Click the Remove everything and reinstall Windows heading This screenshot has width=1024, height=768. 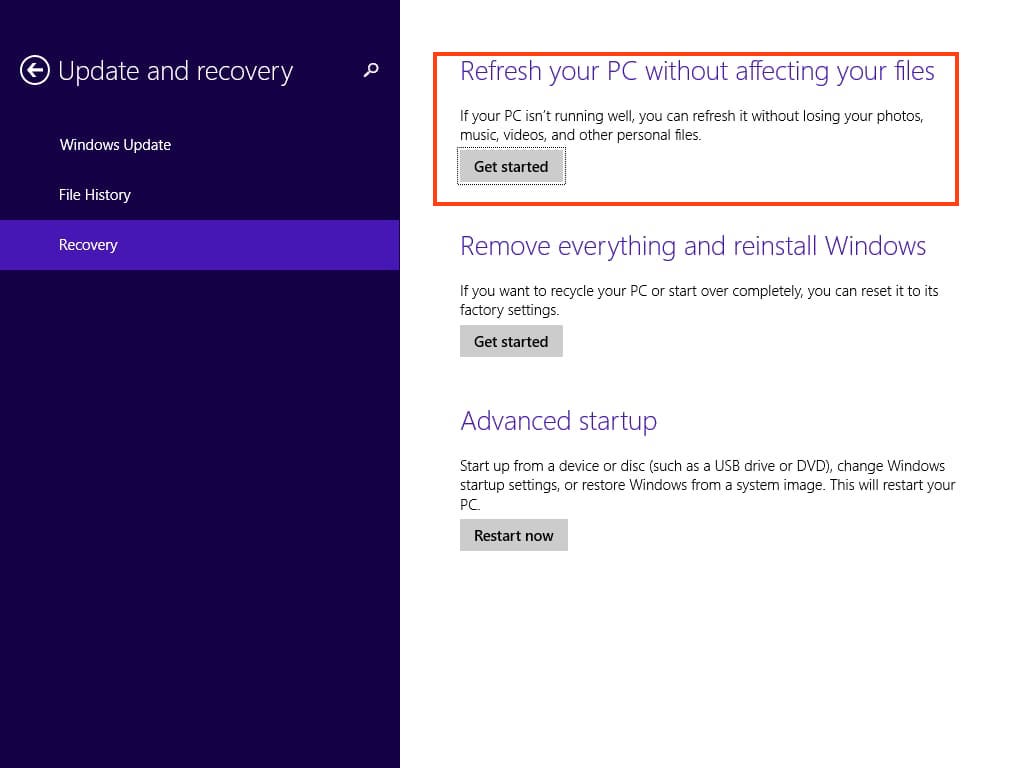[x=692, y=246]
